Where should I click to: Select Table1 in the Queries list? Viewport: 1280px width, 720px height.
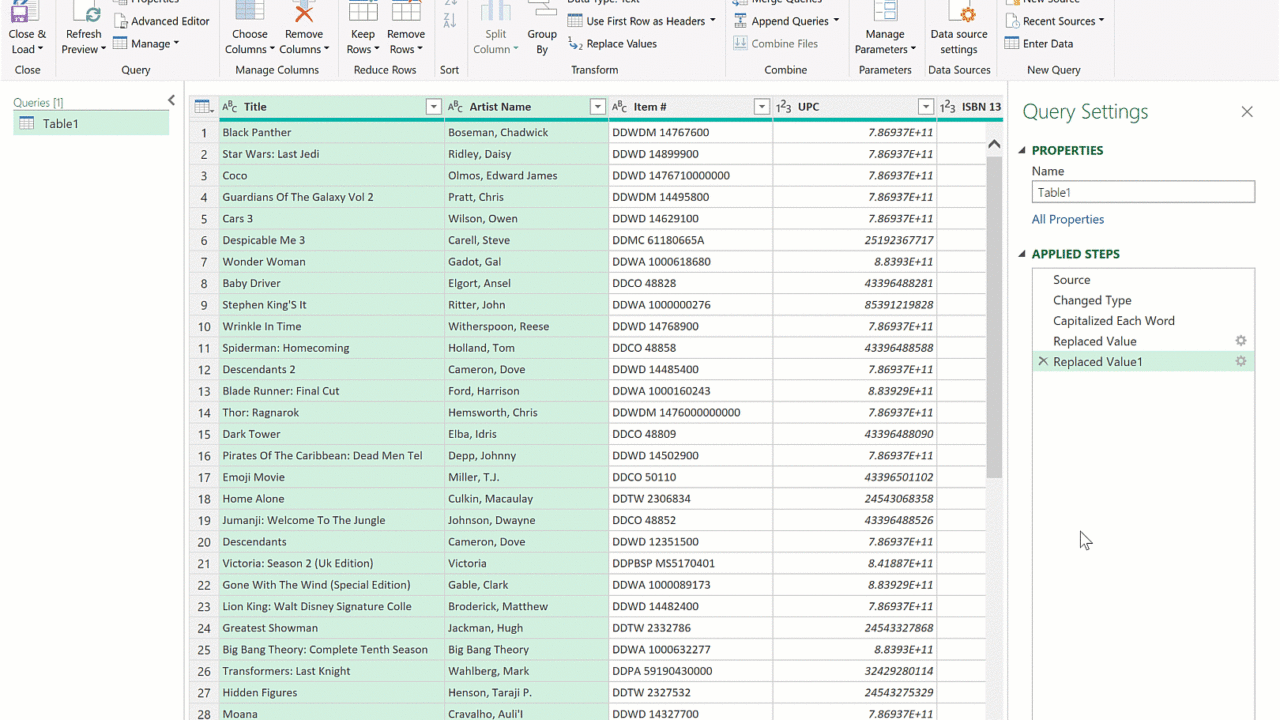pos(91,124)
